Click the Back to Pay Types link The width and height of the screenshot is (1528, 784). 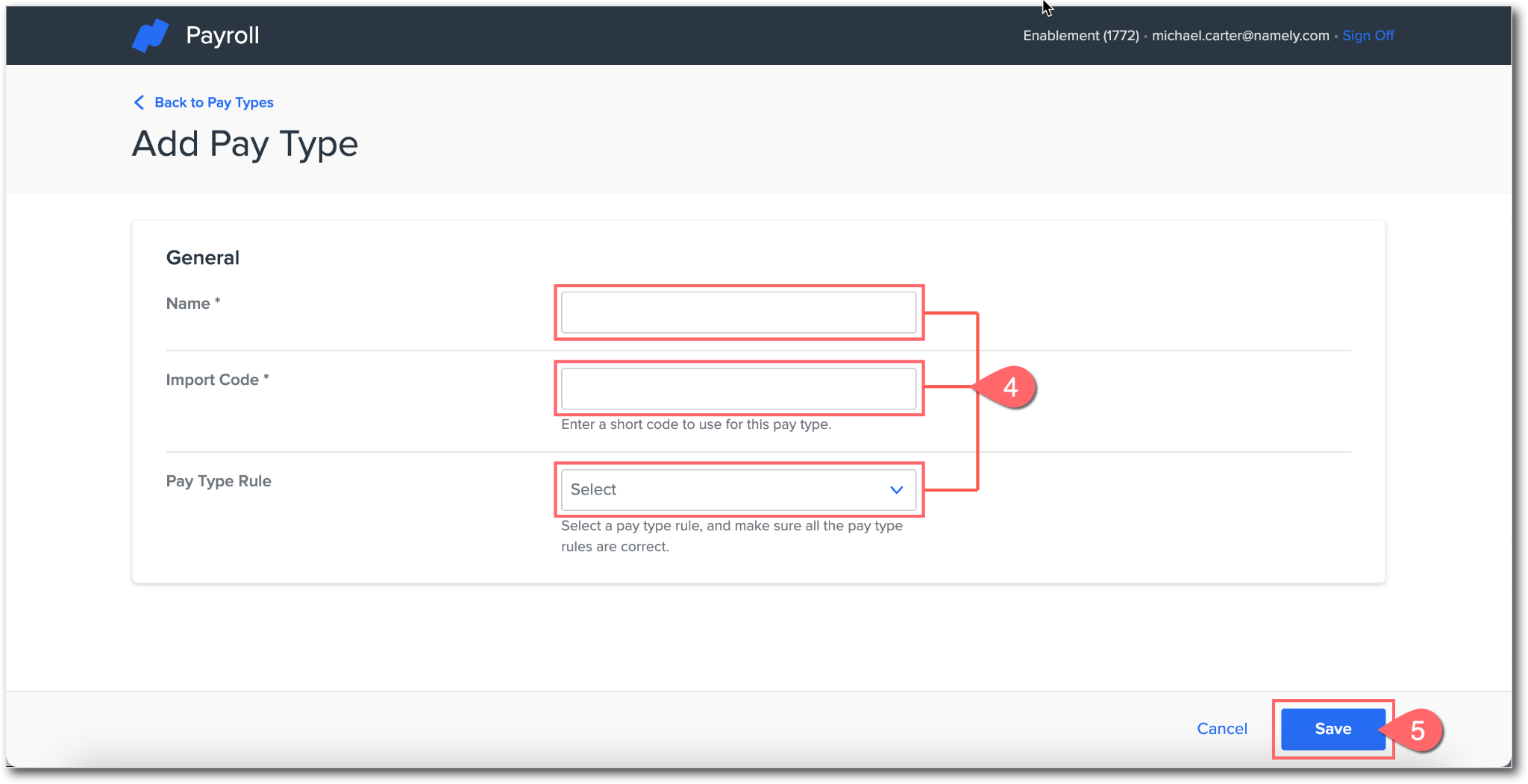coord(213,102)
